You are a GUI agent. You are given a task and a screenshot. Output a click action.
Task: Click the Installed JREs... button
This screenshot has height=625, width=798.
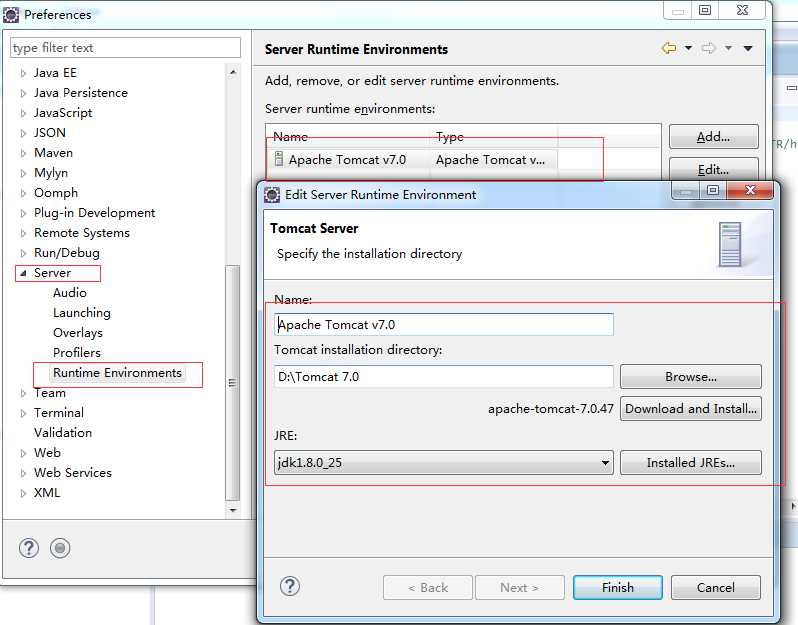coord(691,463)
